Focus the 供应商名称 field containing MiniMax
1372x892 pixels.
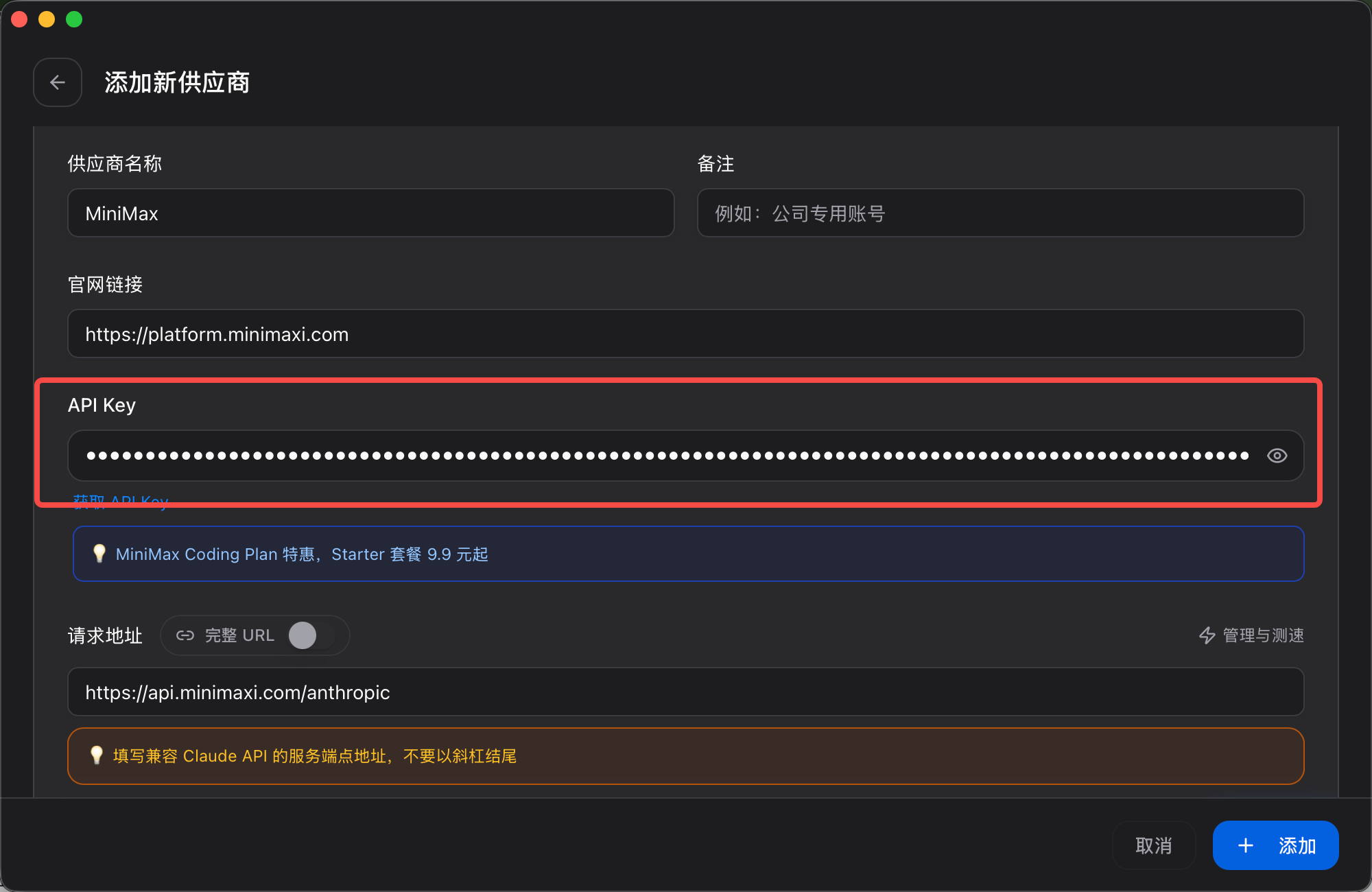[x=370, y=213]
